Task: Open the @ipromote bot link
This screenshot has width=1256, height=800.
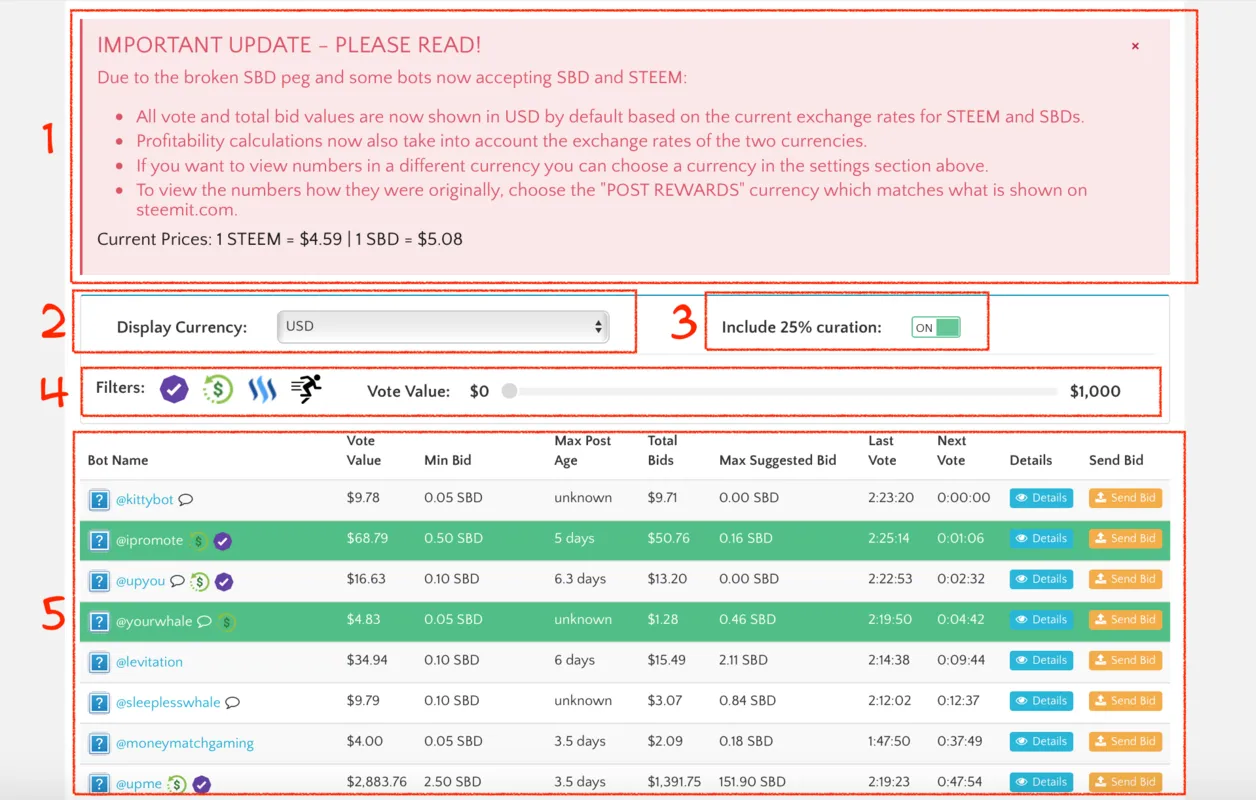Action: pyautogui.click(x=150, y=540)
